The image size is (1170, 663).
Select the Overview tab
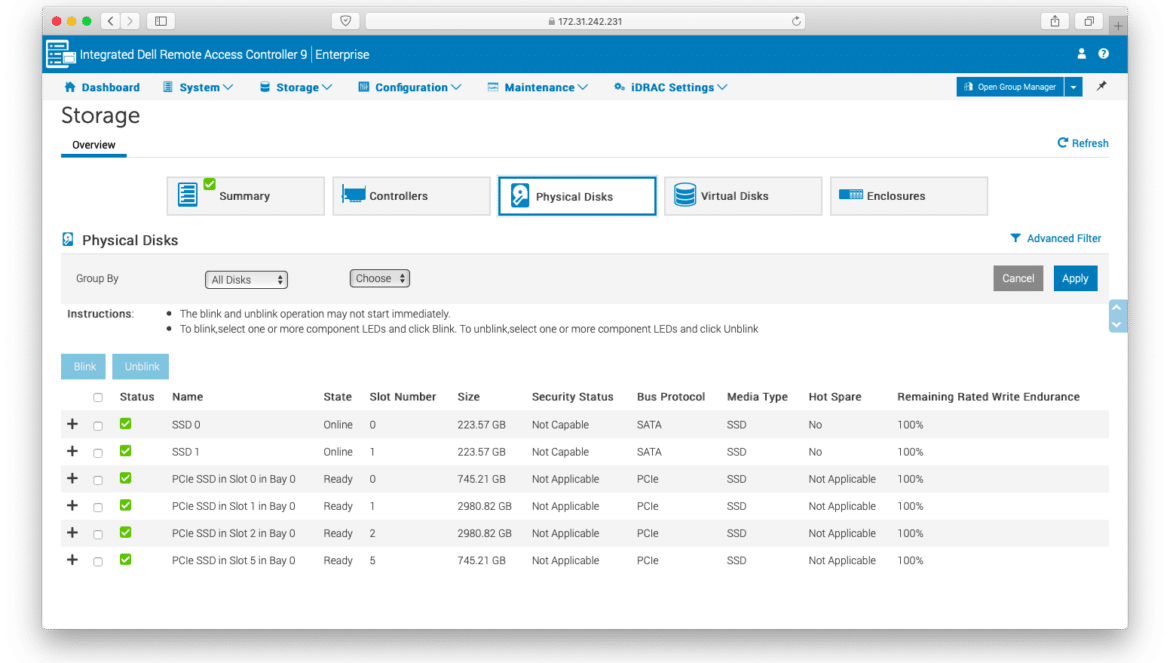pos(94,145)
